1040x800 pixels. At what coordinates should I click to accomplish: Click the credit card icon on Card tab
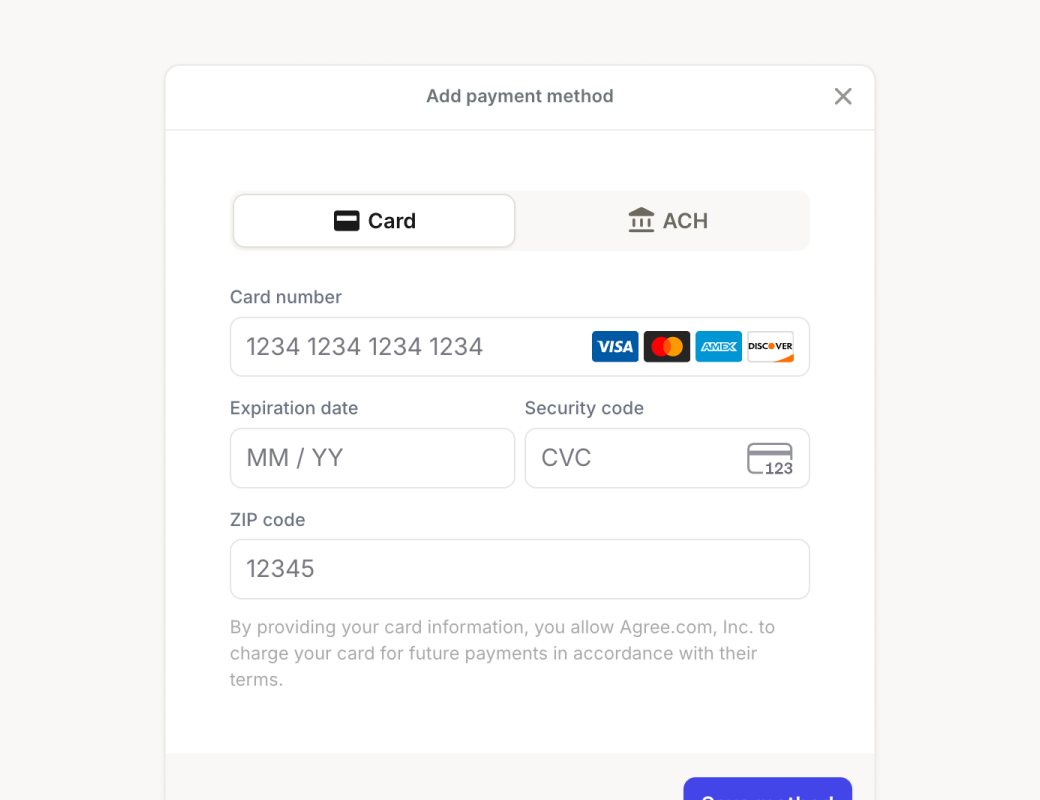pos(346,221)
